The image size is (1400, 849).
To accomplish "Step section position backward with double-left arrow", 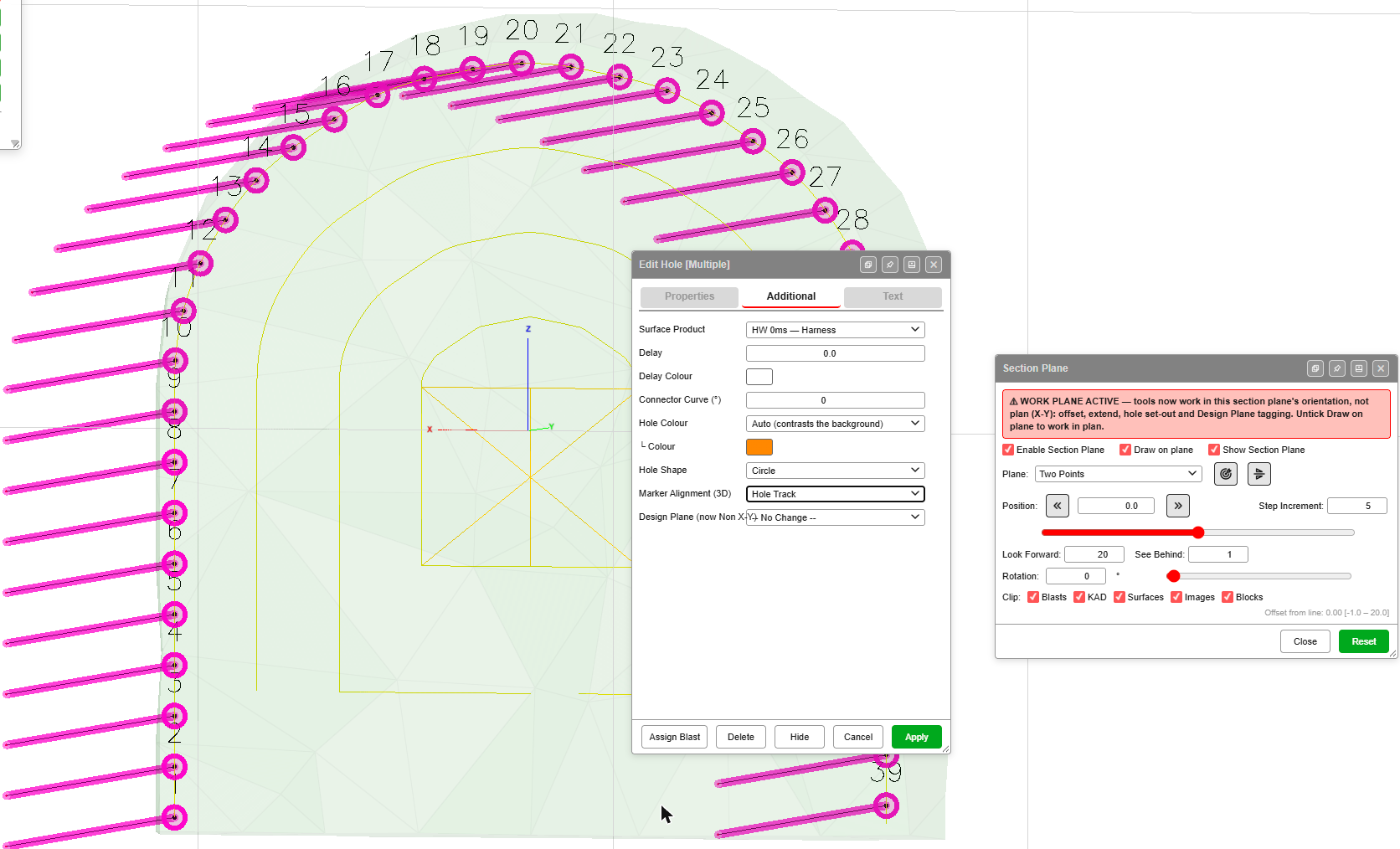I will point(1058,506).
